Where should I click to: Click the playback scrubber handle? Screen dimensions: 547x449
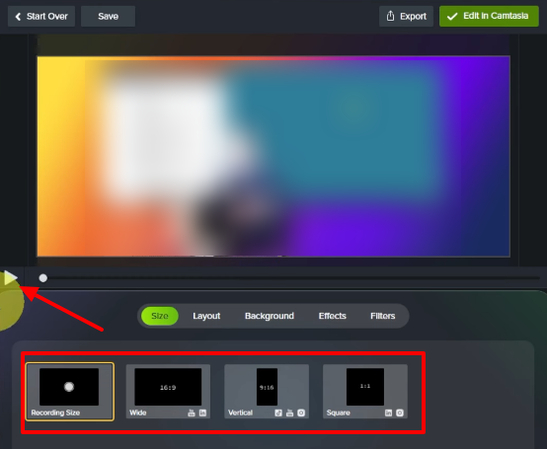(43, 278)
